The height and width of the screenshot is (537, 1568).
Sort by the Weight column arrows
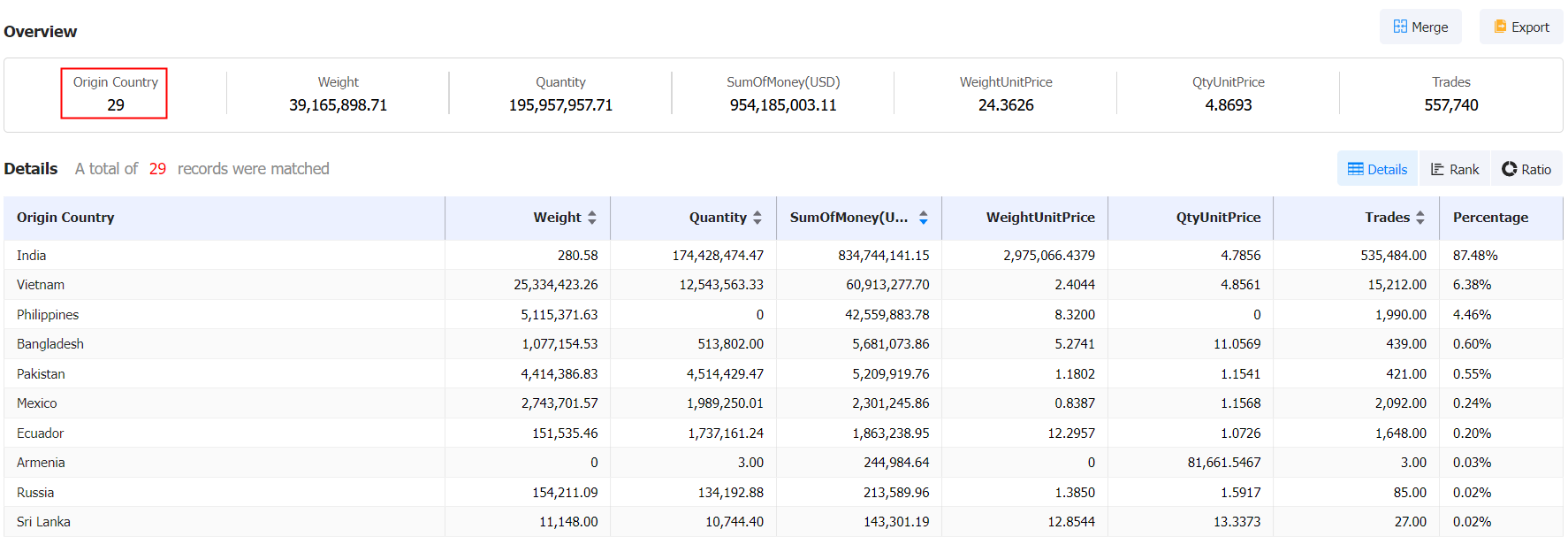coord(592,218)
